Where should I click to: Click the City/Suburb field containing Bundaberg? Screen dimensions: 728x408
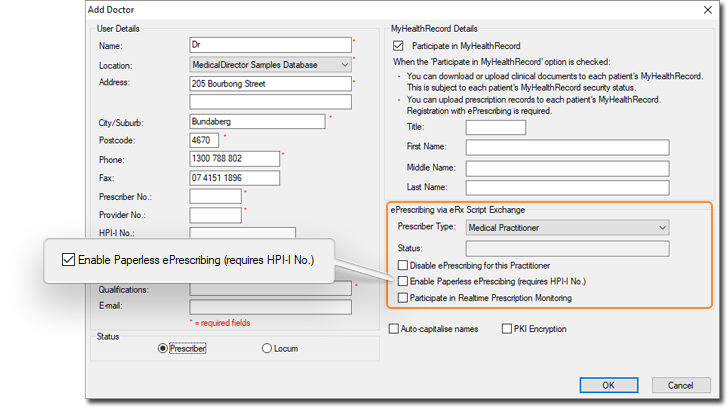point(257,122)
